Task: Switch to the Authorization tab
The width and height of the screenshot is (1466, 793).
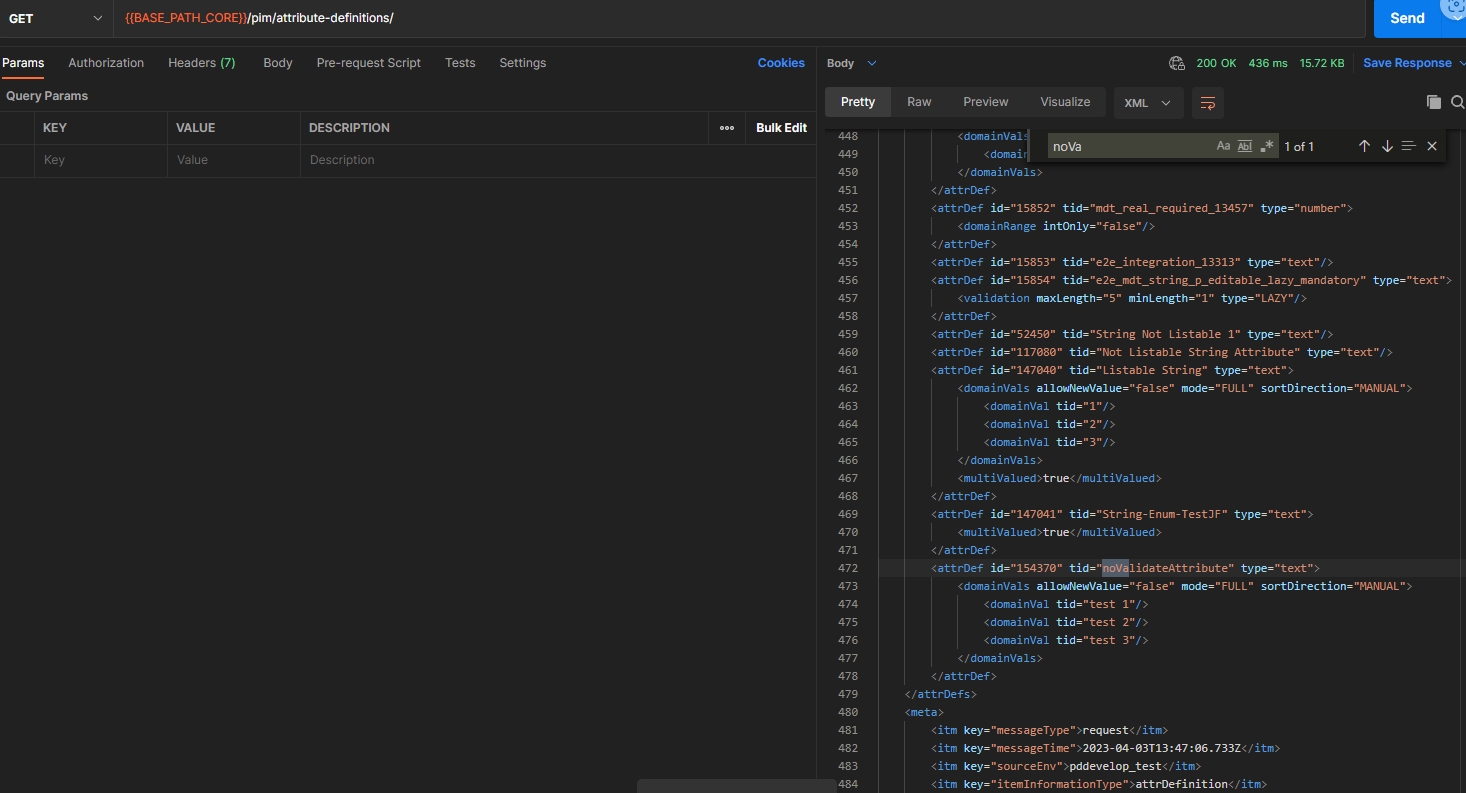Action: [x=106, y=63]
